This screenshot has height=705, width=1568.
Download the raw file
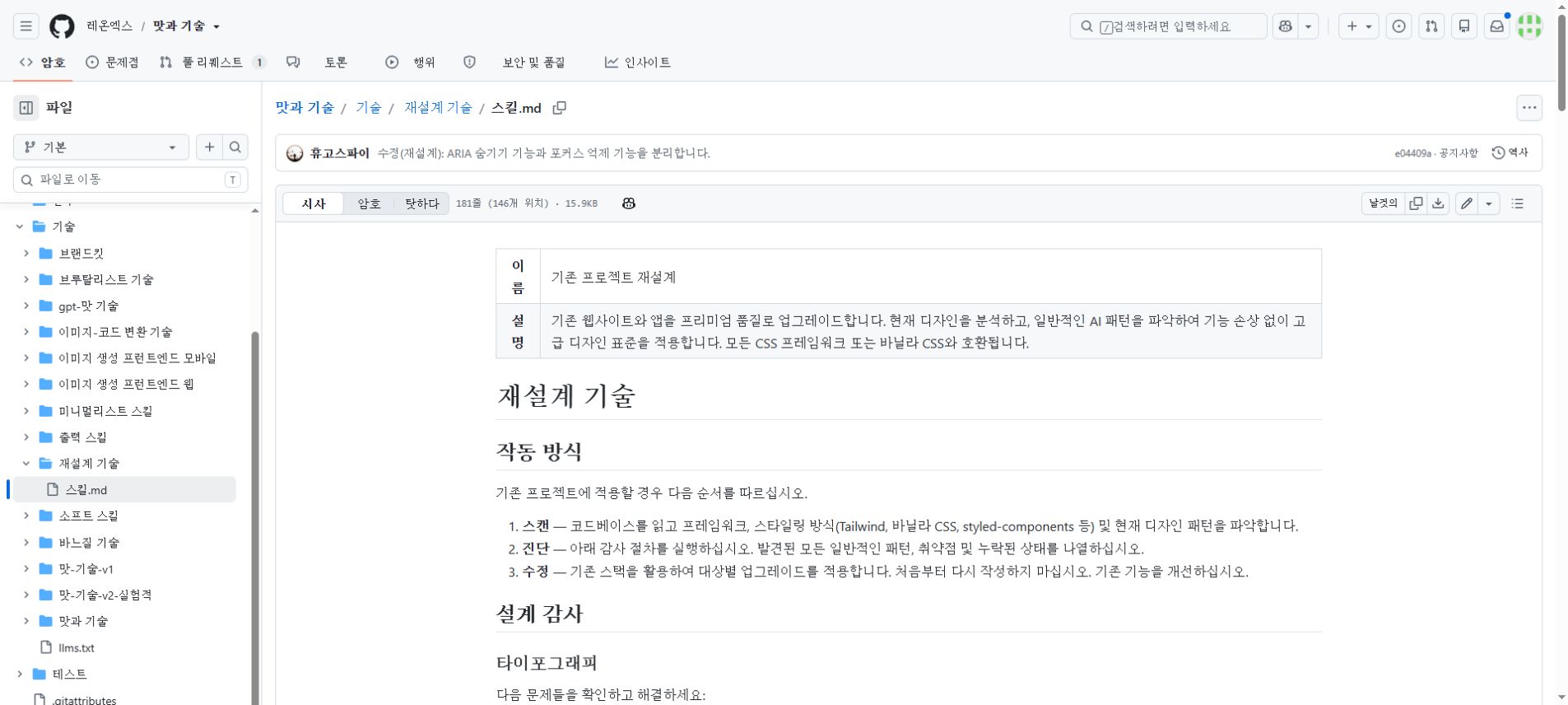point(1438,203)
